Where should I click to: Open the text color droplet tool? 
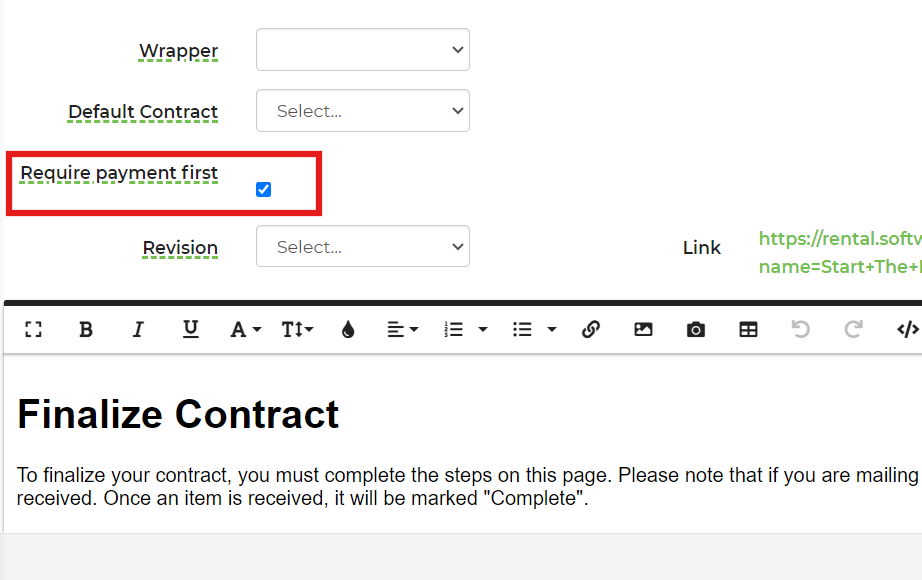[x=348, y=330]
